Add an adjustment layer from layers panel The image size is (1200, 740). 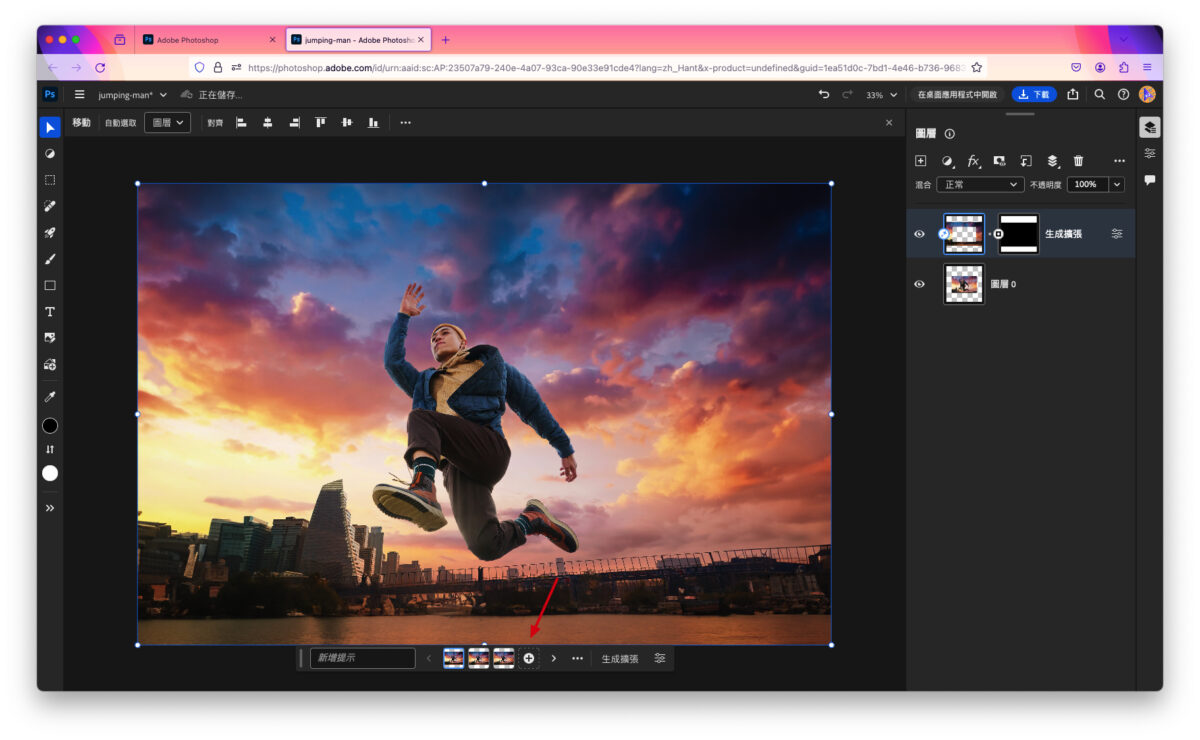pos(947,161)
